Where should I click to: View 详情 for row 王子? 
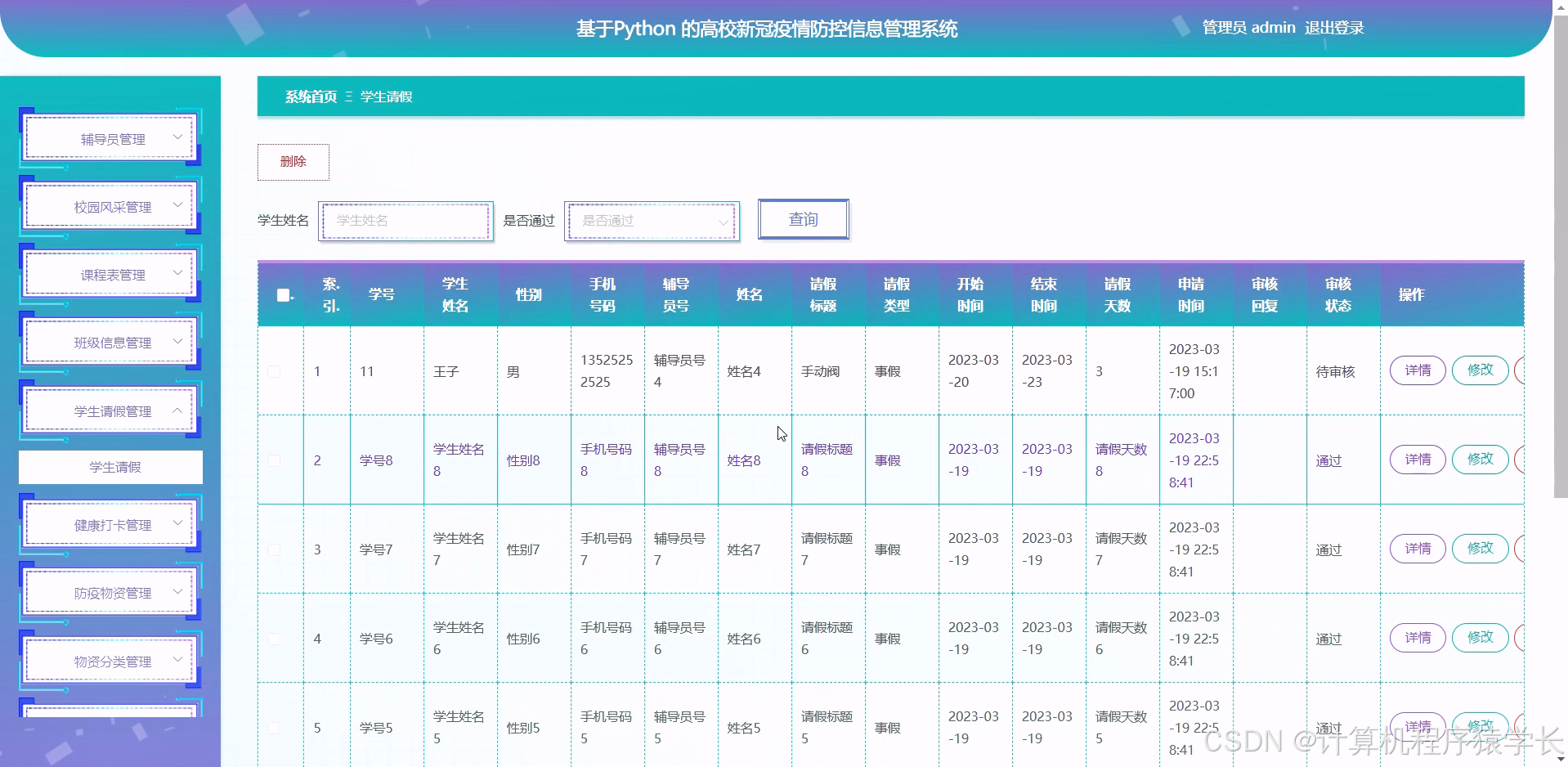[1418, 370]
